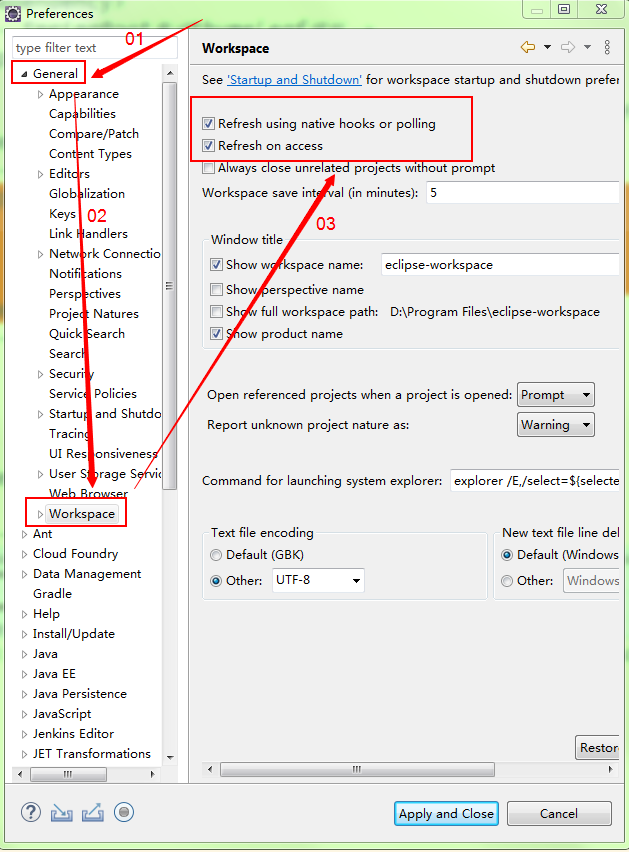Viewport: 629px width, 852px height.
Task: Select the Other text file encoding radio
Action: 216,581
